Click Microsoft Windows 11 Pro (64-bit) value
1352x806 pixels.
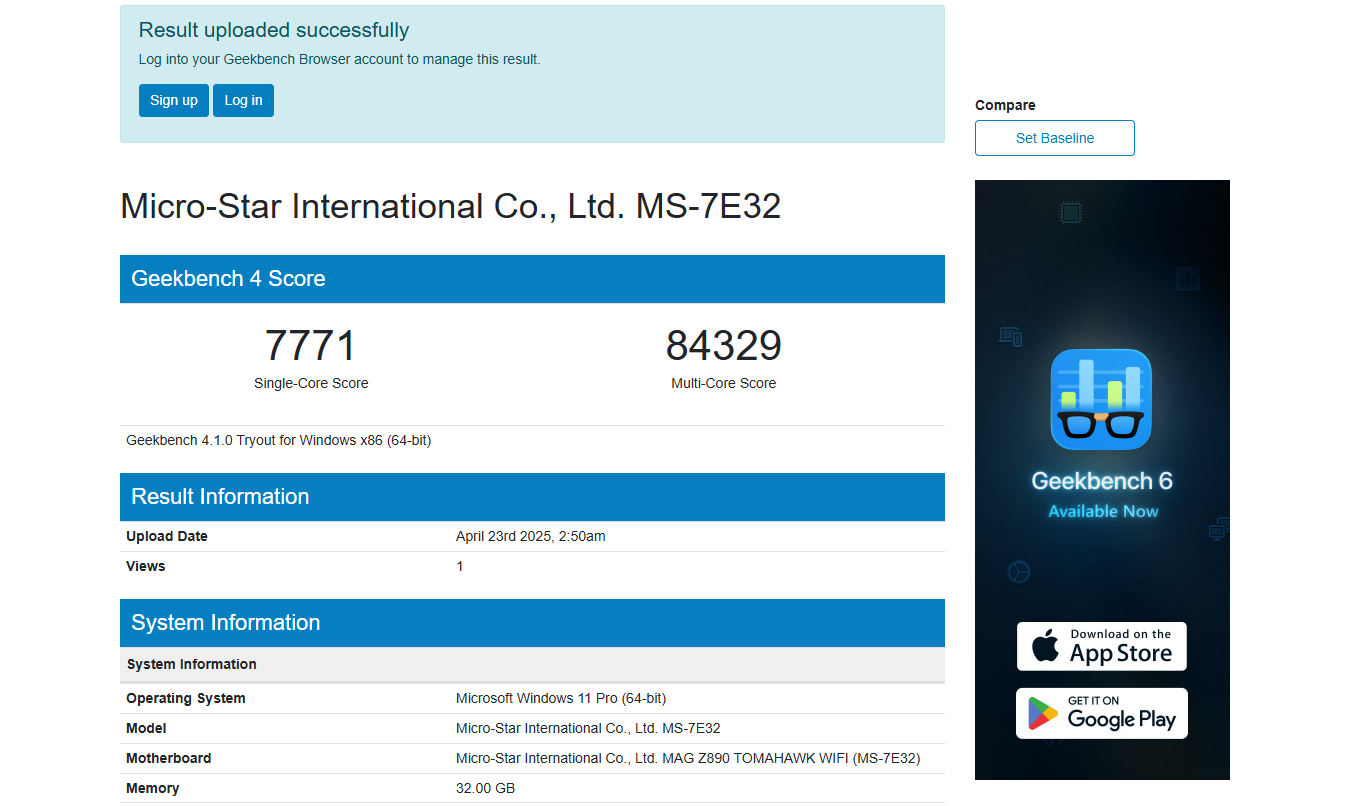click(x=561, y=698)
